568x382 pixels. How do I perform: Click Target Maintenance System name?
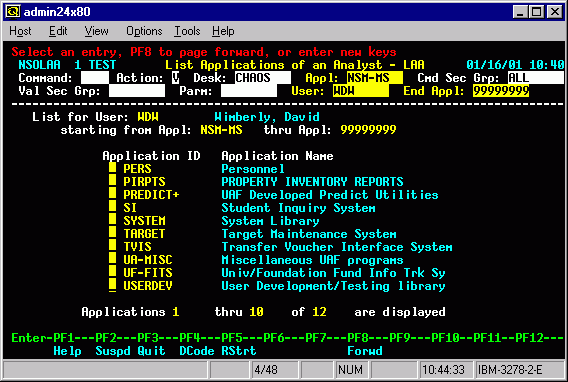point(309,234)
